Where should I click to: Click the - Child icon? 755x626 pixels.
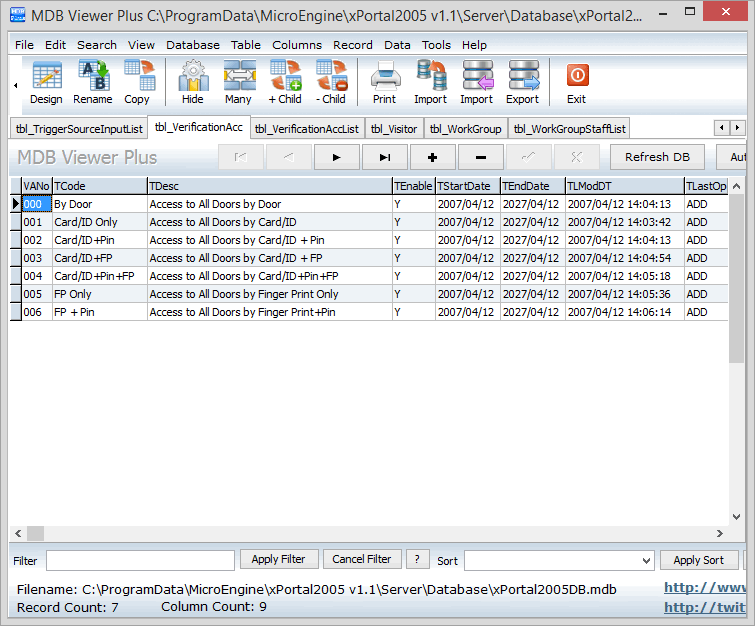pos(330,82)
